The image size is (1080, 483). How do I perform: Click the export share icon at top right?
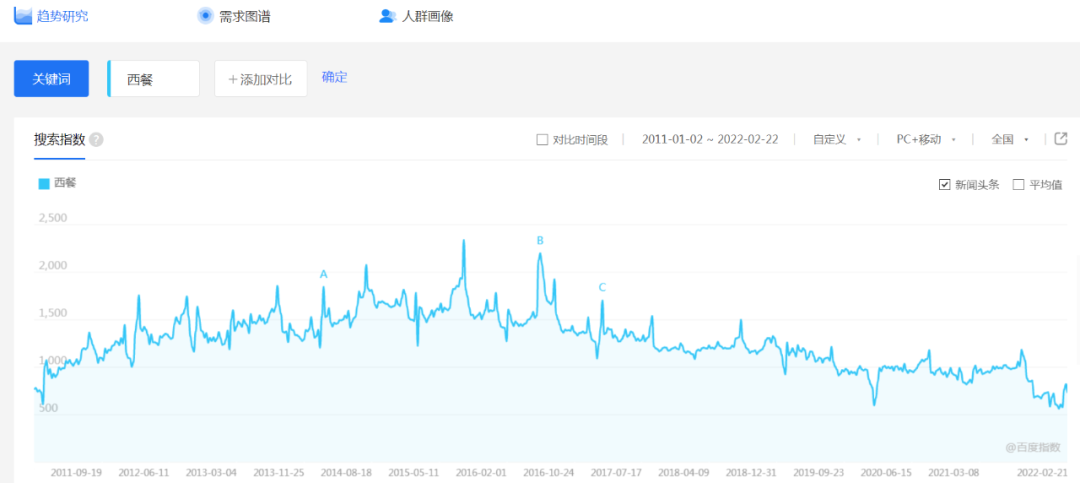coord(1061,139)
